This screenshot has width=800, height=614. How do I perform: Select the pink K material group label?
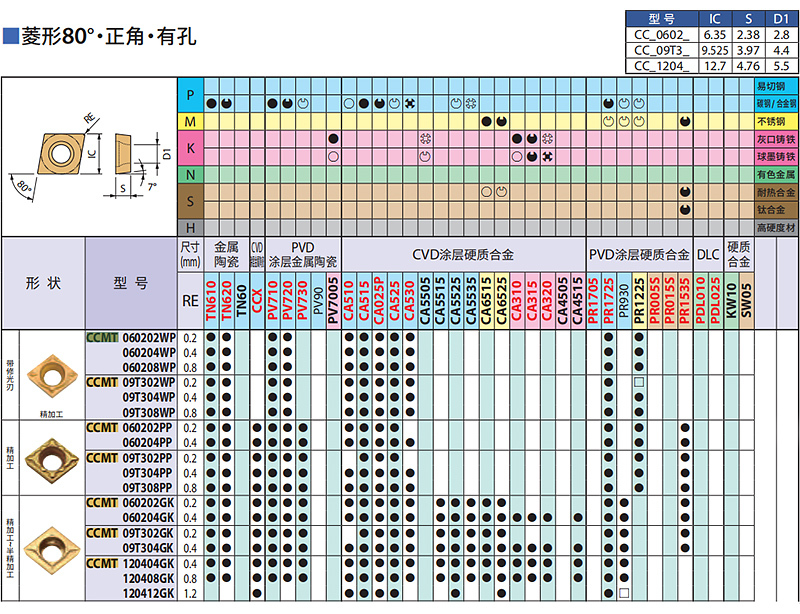pos(190,148)
